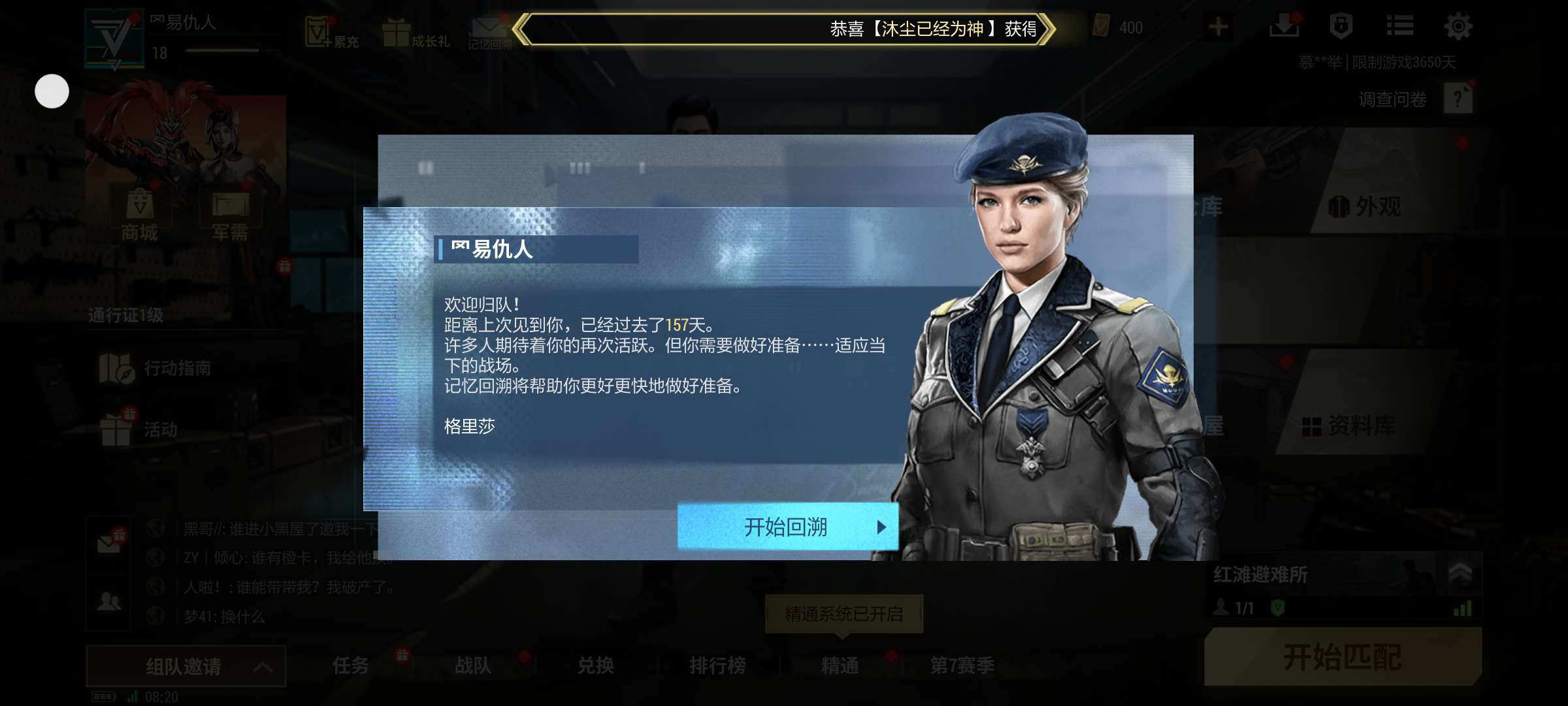Open the 精通 tab
This screenshot has width=1568, height=706.
(840, 665)
